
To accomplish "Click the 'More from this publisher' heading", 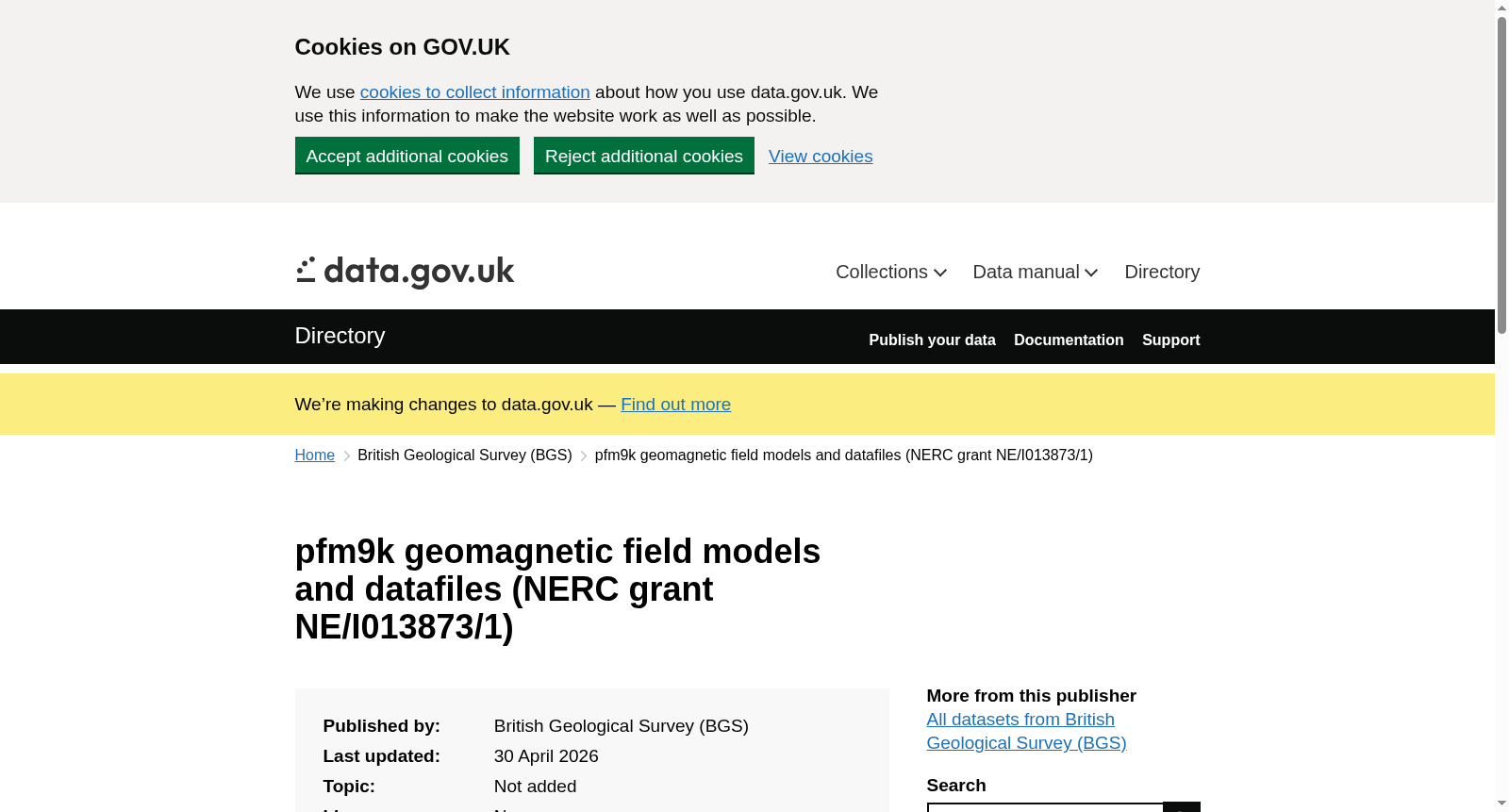I will (x=1031, y=696).
